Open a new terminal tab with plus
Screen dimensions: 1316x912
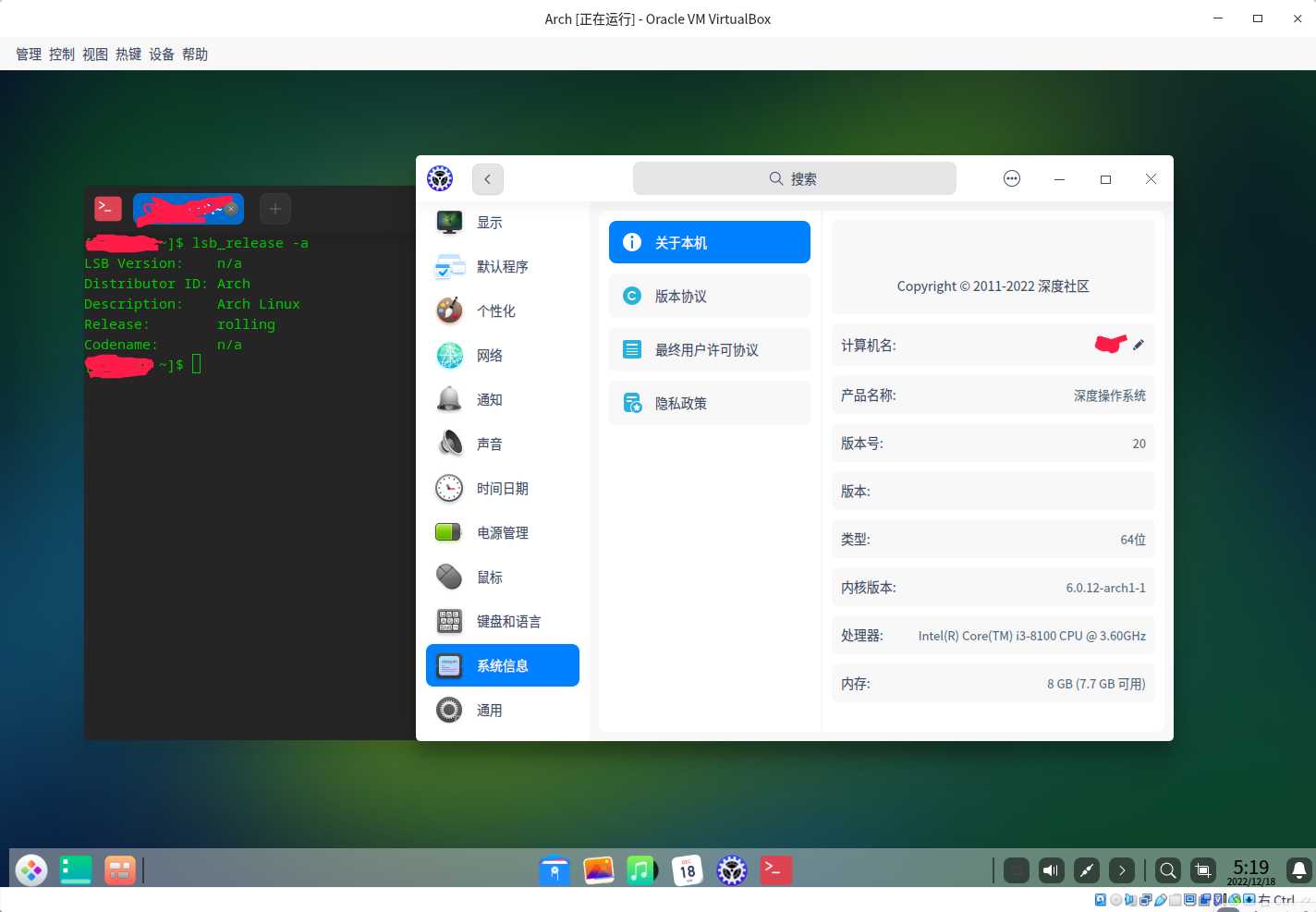click(274, 209)
